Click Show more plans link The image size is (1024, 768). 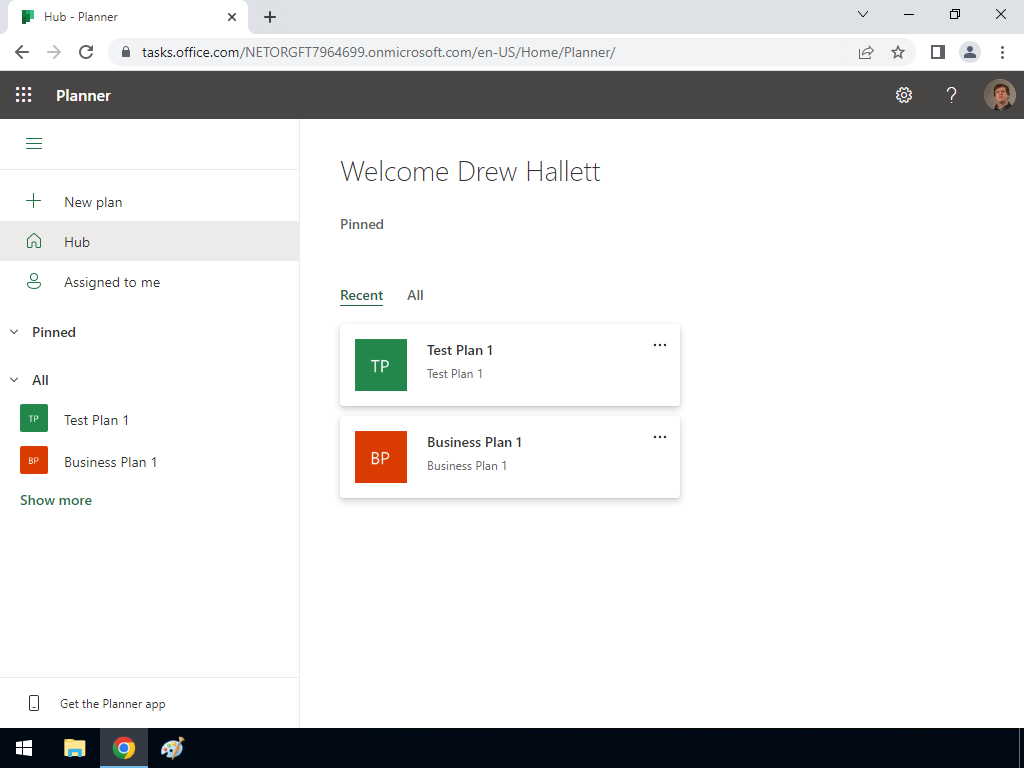(x=56, y=500)
